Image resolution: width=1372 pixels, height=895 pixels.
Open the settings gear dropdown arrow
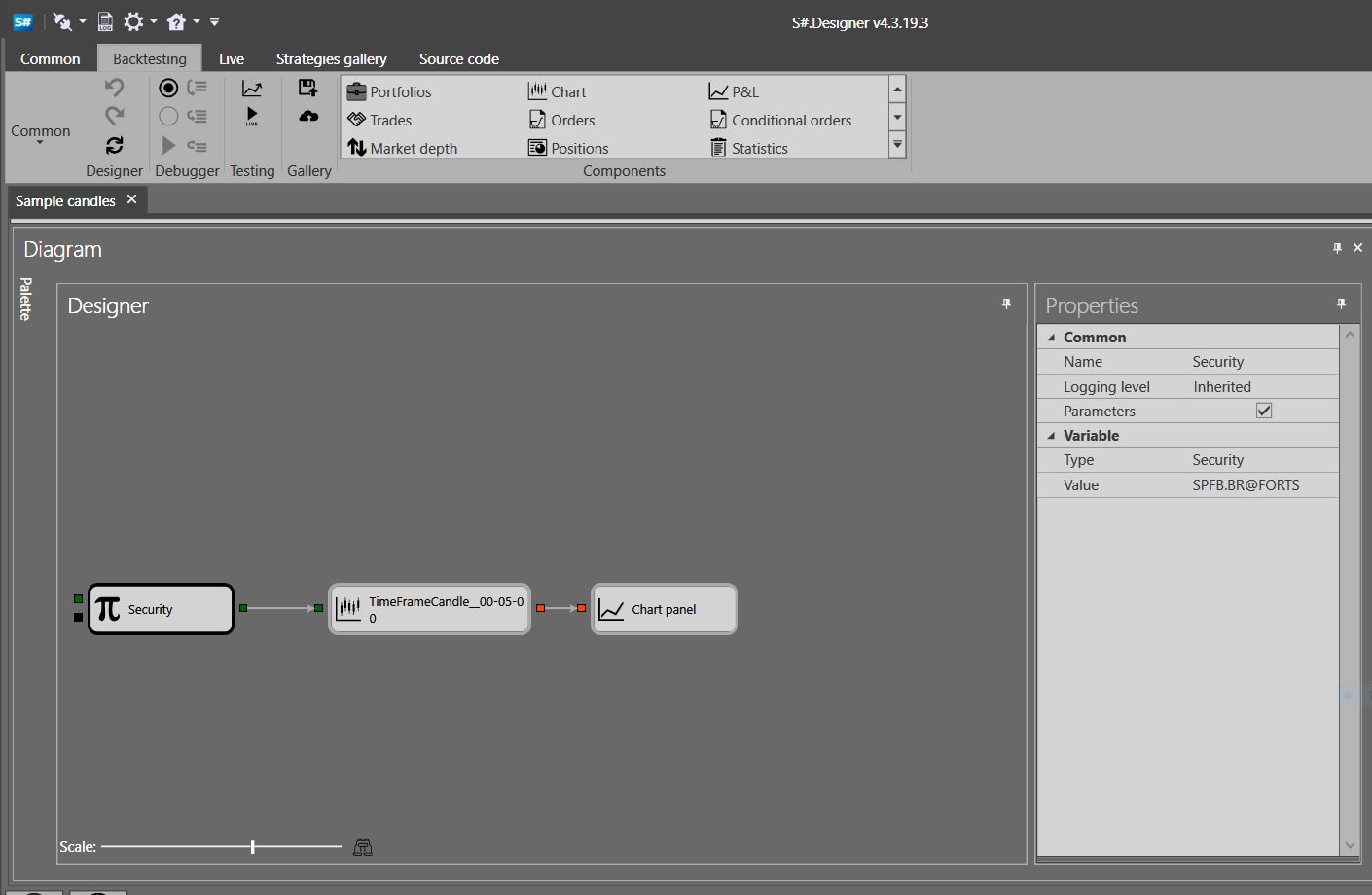(x=154, y=21)
